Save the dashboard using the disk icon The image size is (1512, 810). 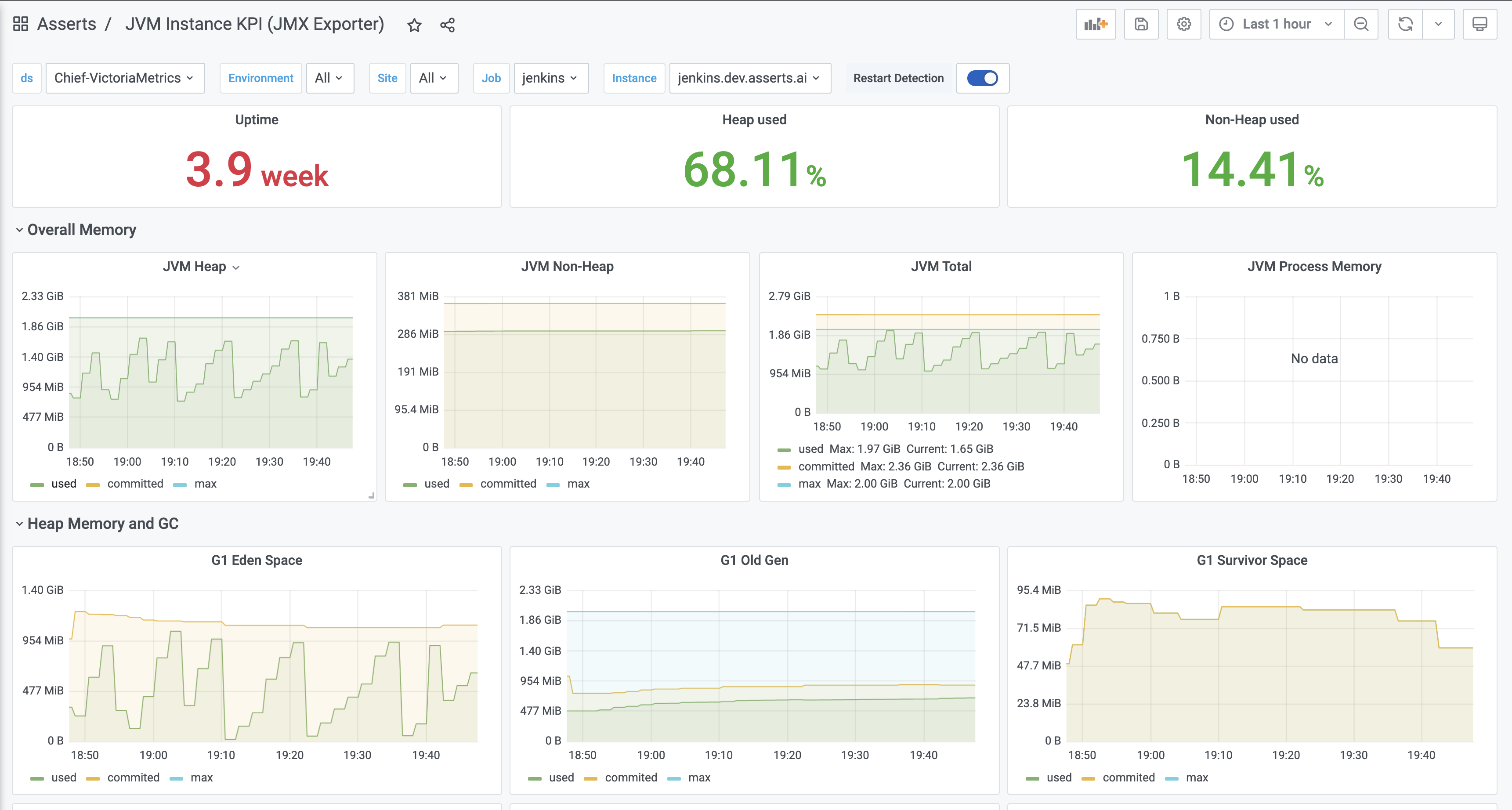[x=1140, y=24]
